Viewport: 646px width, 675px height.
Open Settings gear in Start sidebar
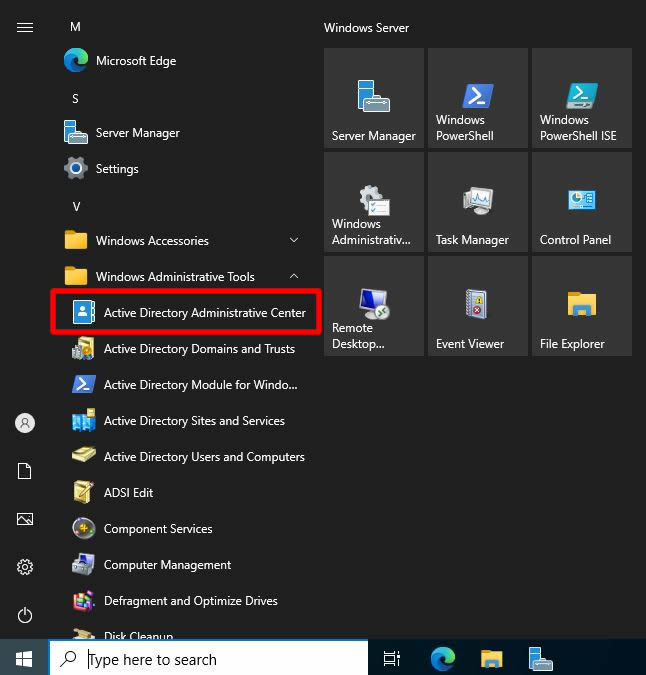[25, 567]
